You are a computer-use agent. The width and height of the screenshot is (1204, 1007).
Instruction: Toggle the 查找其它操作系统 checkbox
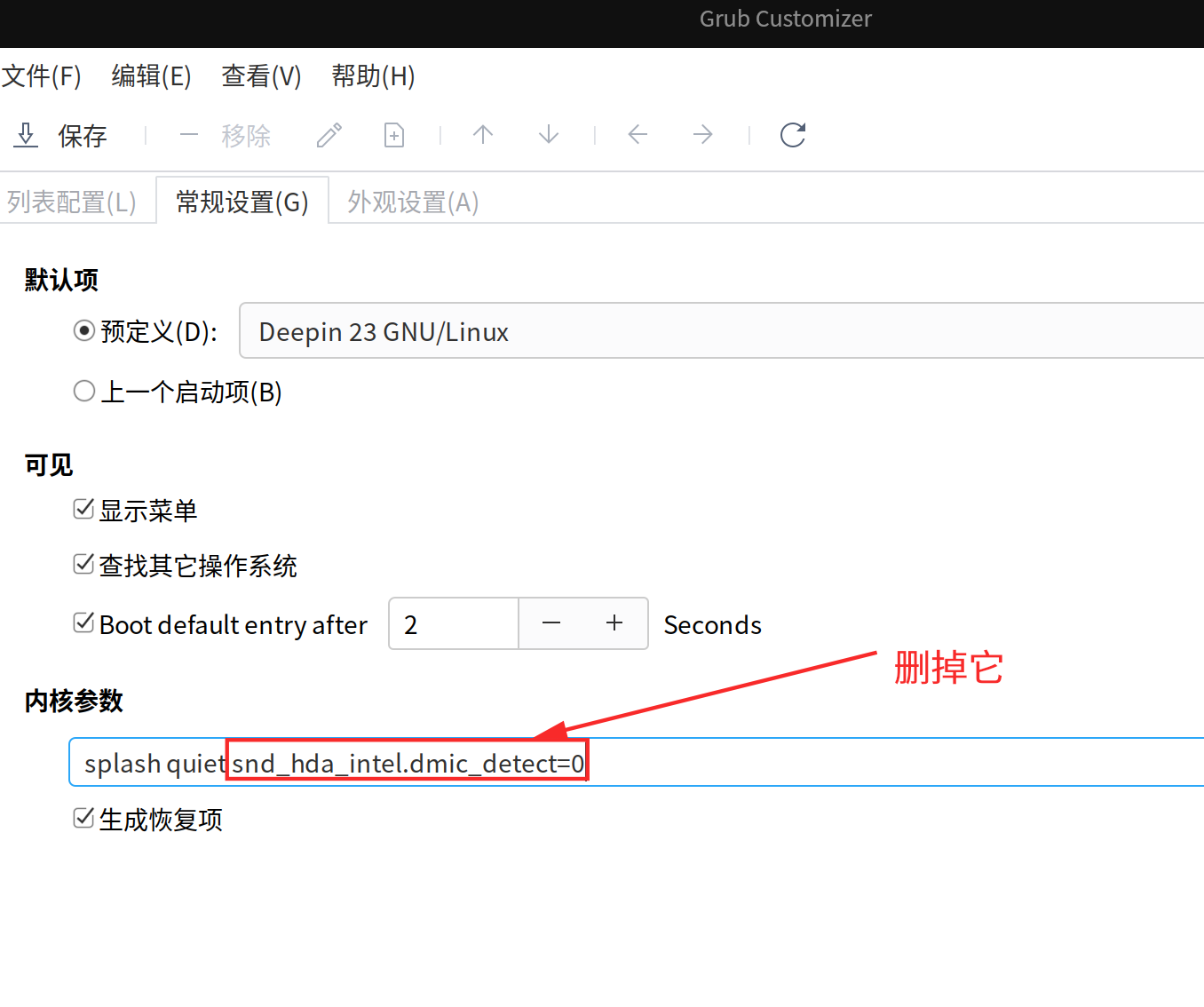pos(84,565)
